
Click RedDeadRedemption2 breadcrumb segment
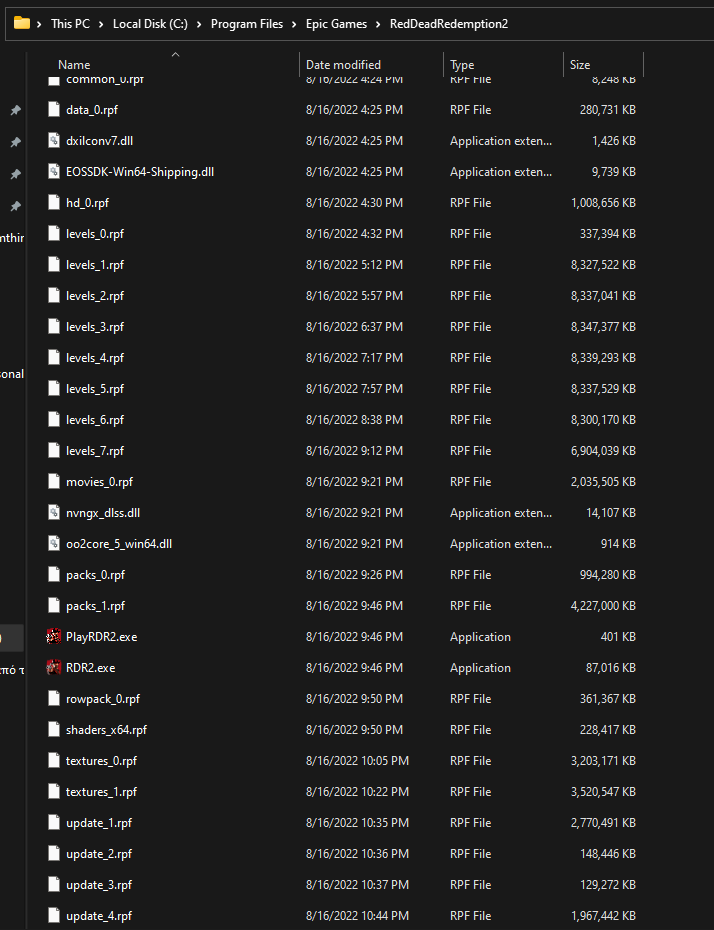pos(449,24)
